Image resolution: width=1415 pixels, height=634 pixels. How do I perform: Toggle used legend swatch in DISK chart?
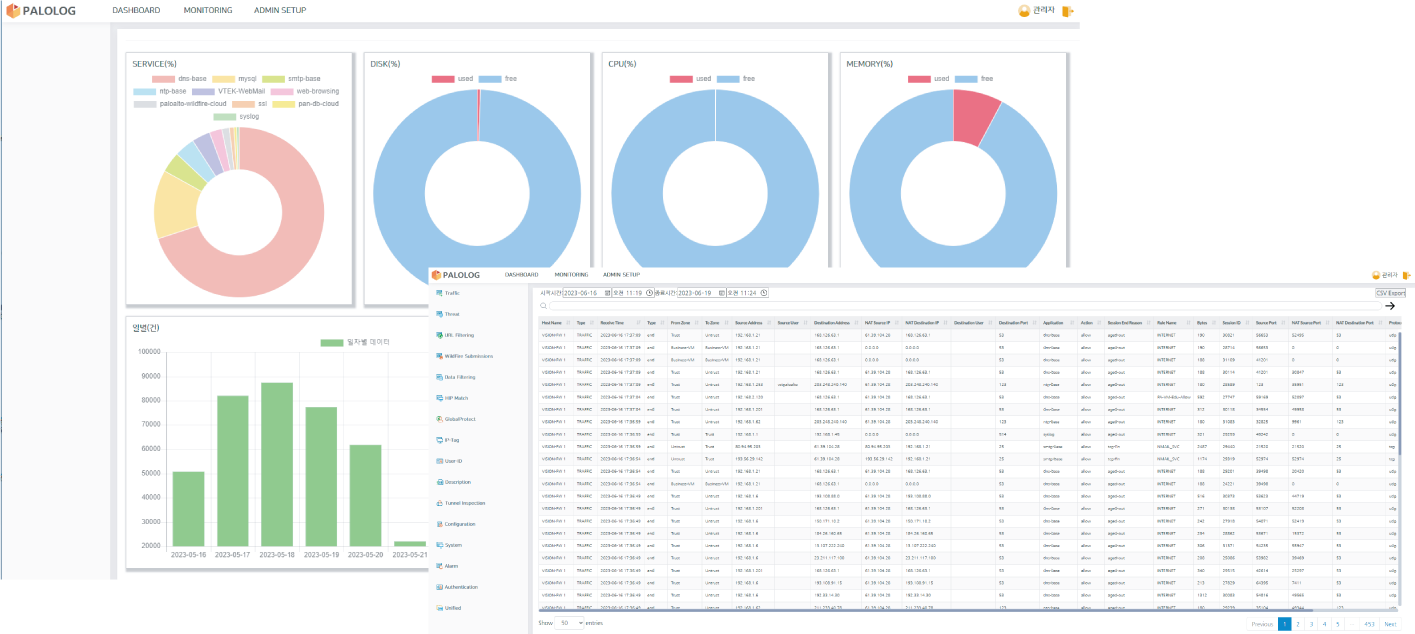pos(443,78)
